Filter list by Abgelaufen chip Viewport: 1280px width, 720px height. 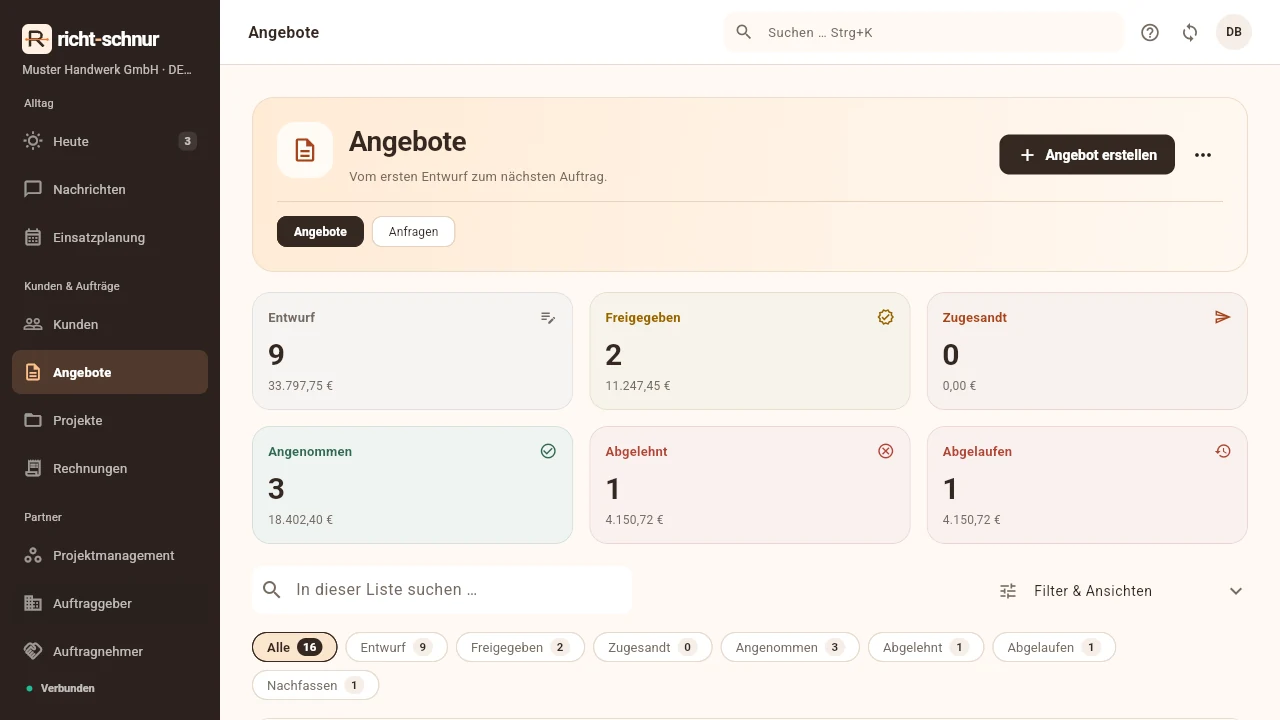click(x=1054, y=647)
